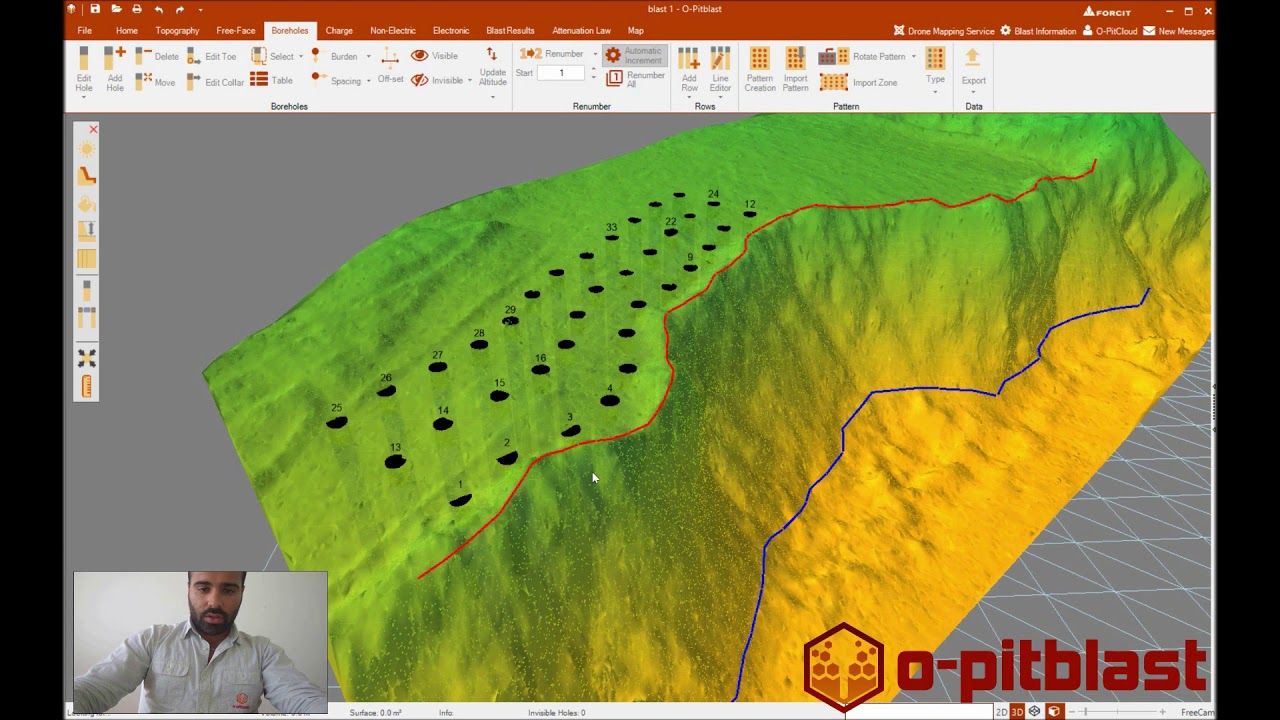Open the Map tab
The image size is (1280, 720).
point(636,31)
